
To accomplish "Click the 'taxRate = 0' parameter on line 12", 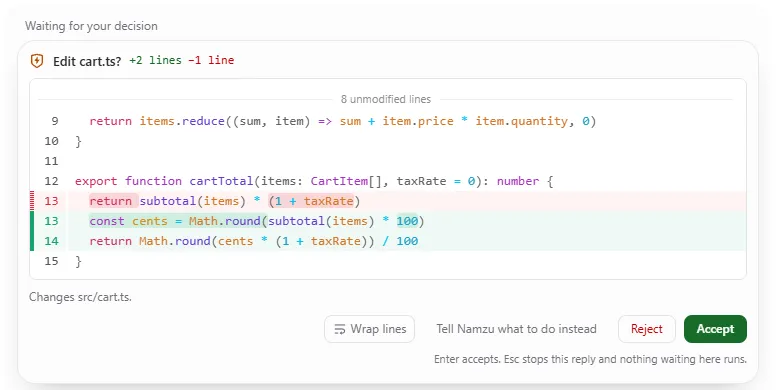I will pyautogui.click(x=436, y=181).
